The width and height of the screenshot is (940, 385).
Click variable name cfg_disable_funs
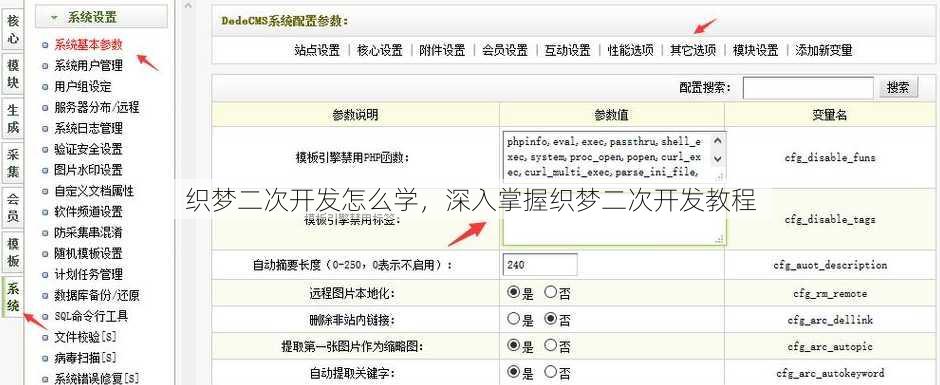tap(830, 158)
